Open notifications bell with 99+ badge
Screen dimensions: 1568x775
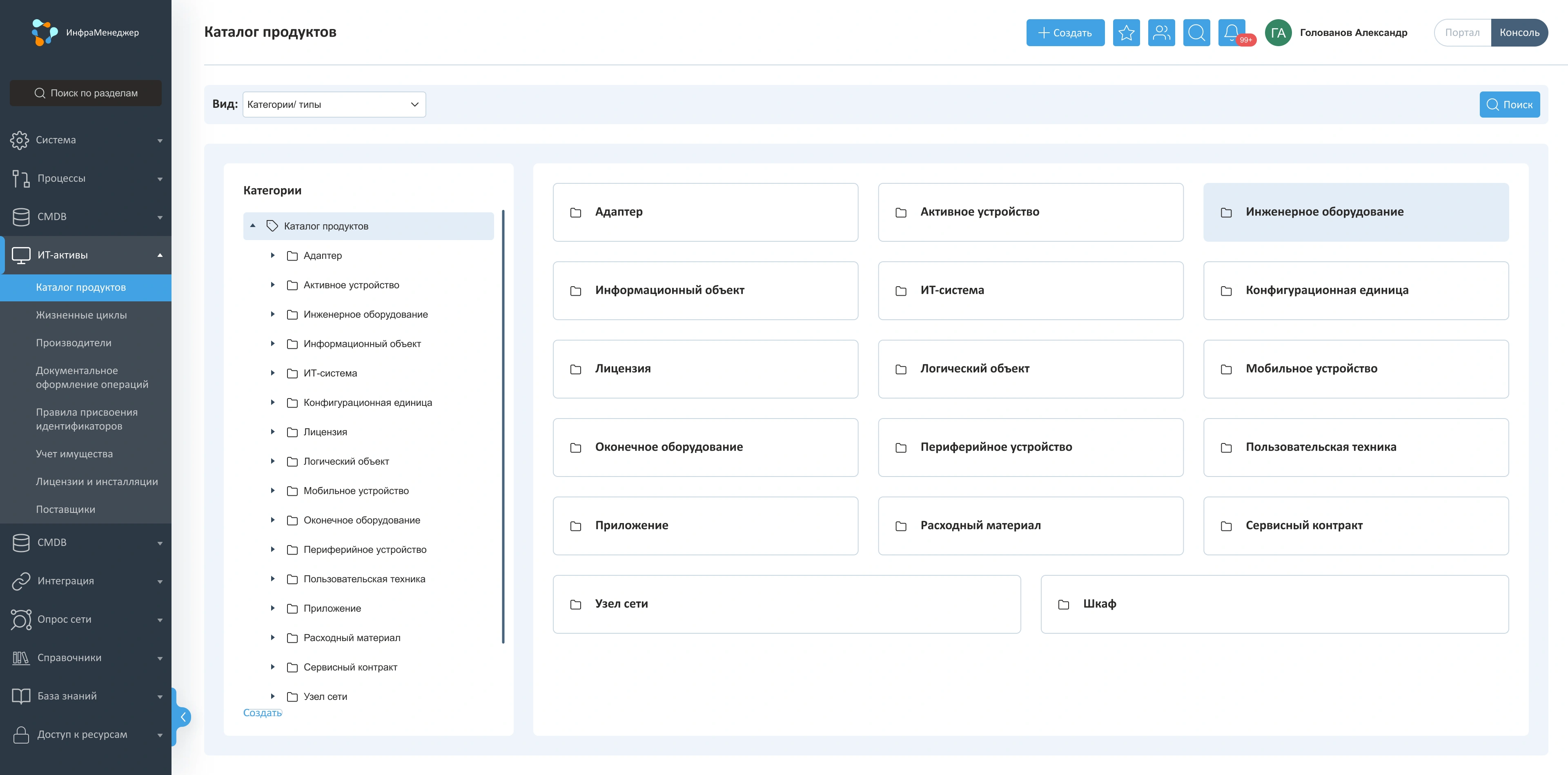(x=1232, y=33)
